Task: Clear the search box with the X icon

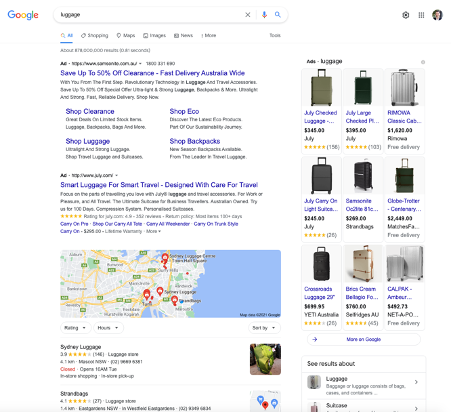Action: [x=248, y=15]
